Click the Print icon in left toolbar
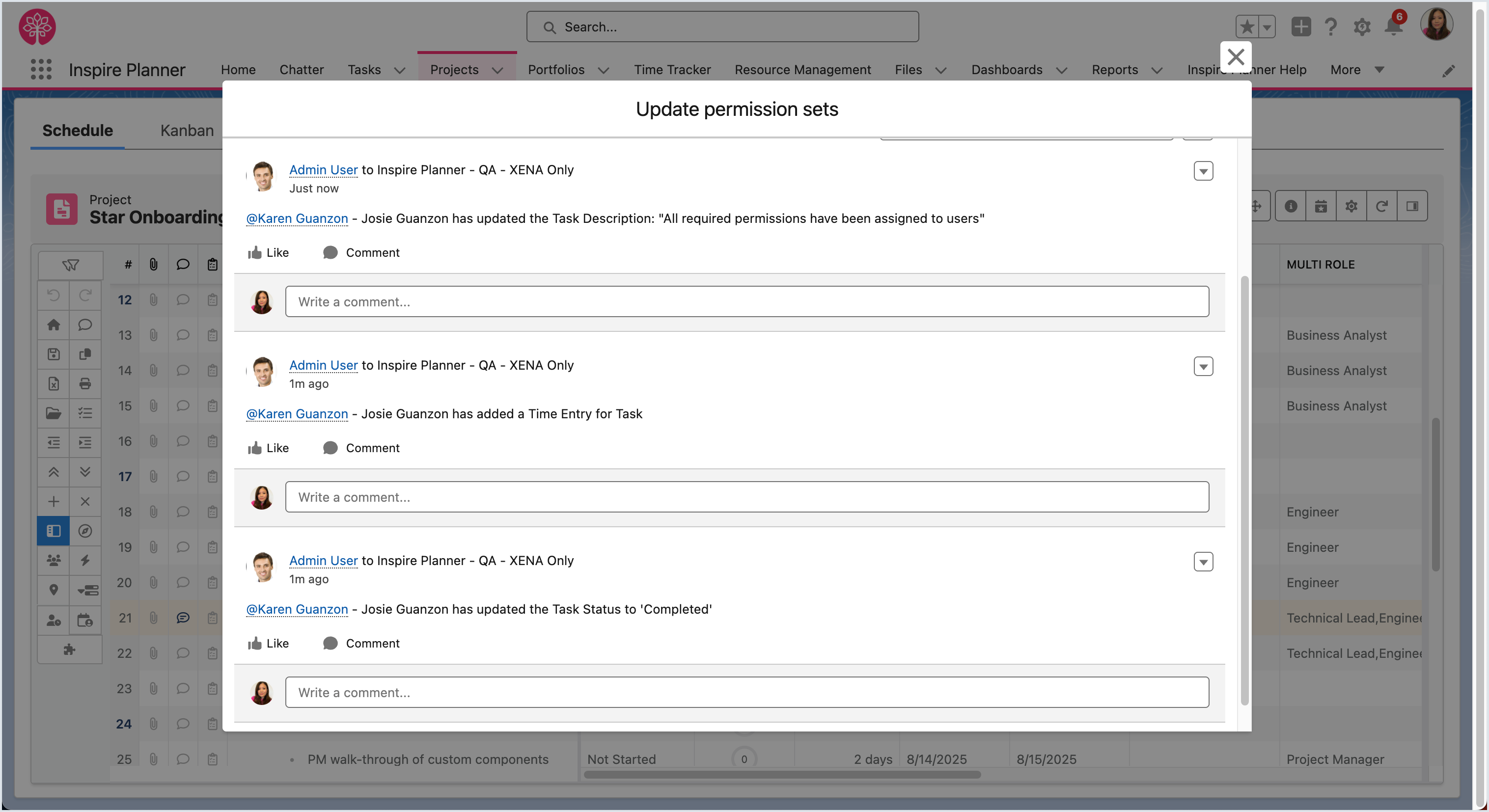This screenshot has width=1489, height=812. [x=85, y=384]
